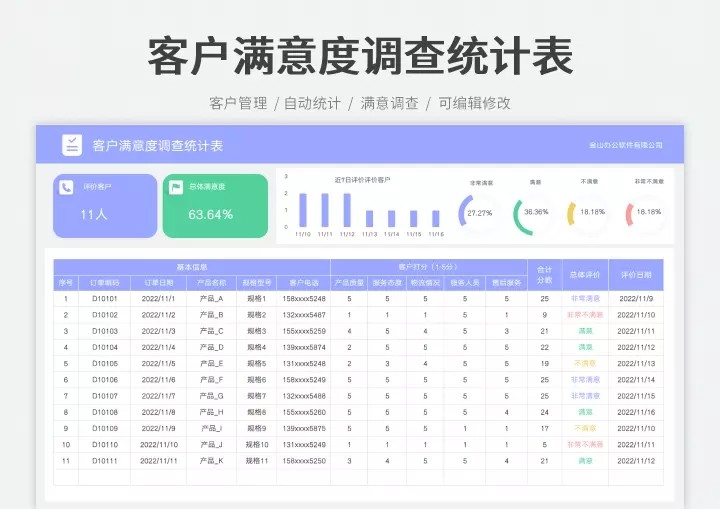Select the total score 19 in D10105 row
720x509 pixels.
coord(545,363)
